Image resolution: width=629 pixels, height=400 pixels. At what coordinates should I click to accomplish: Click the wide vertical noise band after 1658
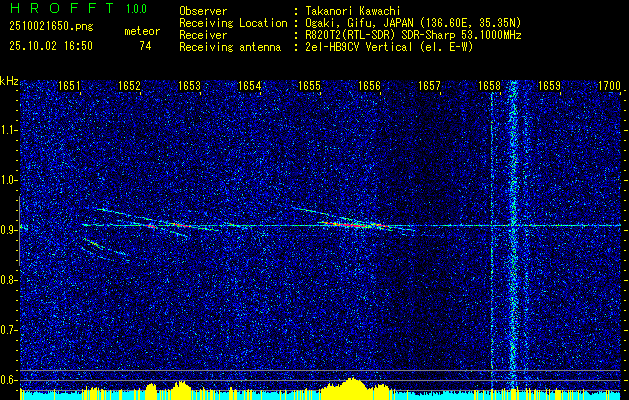(x=513, y=235)
